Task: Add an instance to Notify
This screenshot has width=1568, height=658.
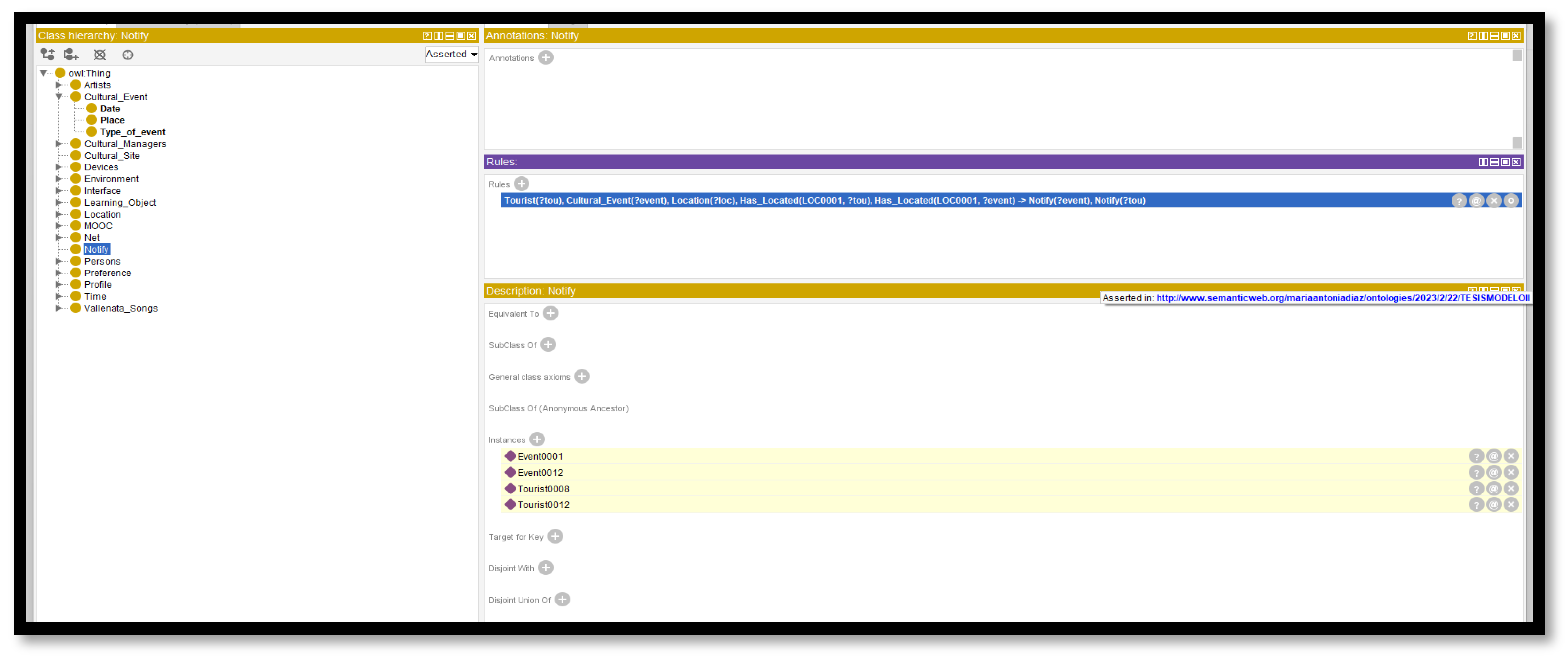Action: 537,439
